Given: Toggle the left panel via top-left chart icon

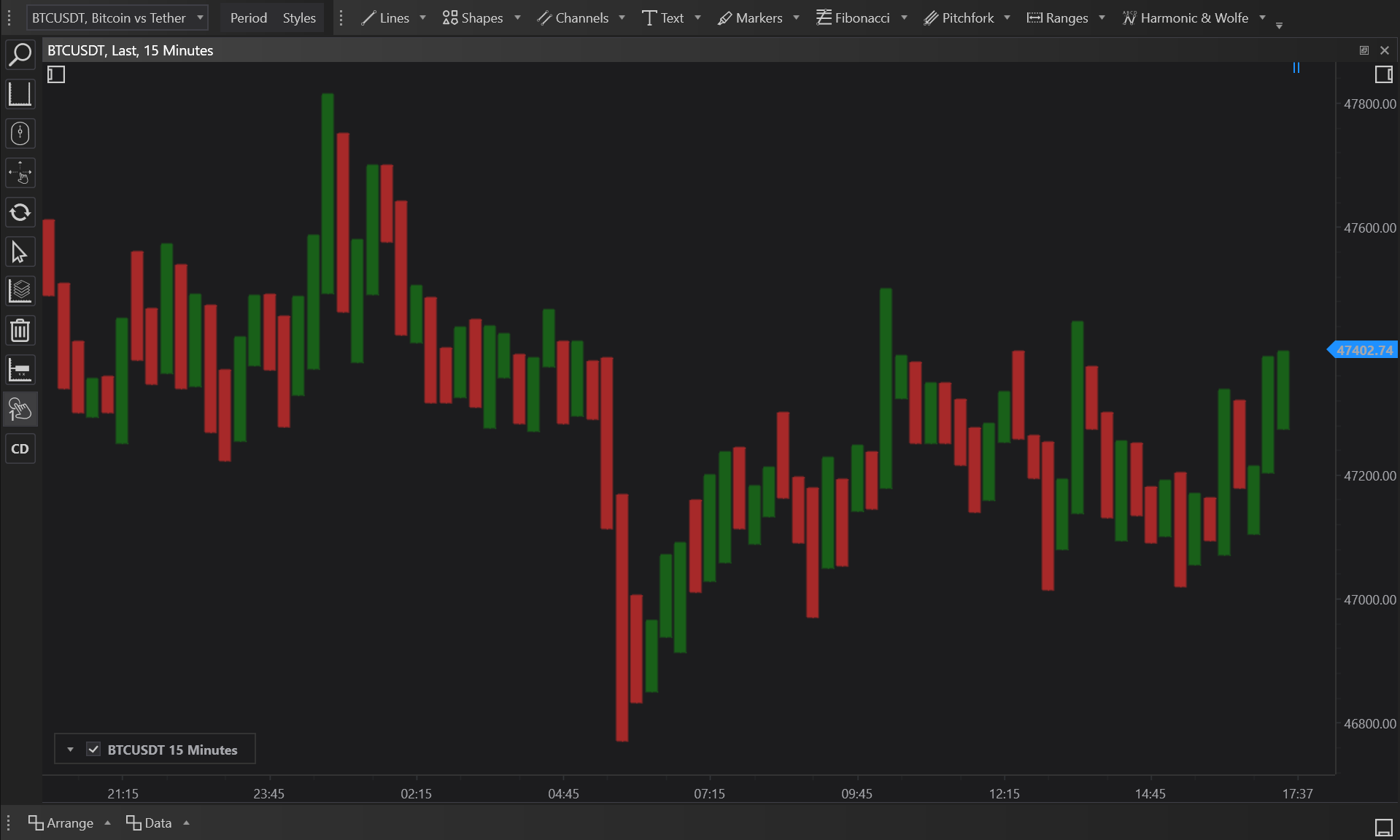Looking at the screenshot, I should (x=56, y=74).
